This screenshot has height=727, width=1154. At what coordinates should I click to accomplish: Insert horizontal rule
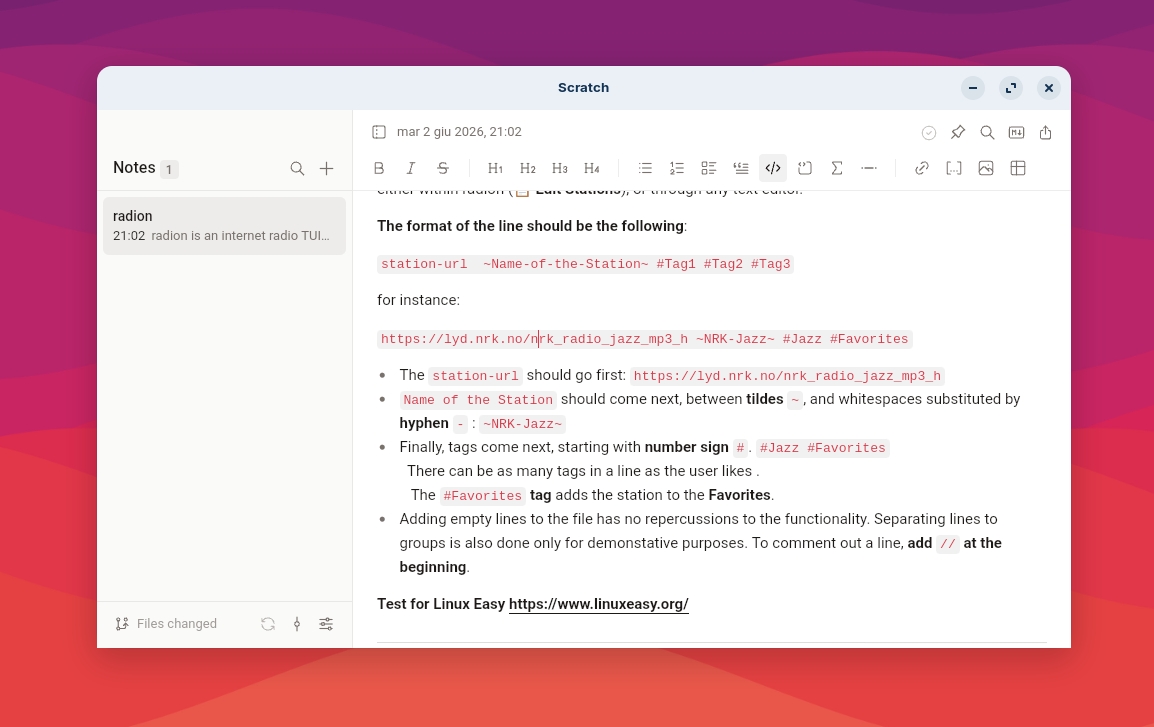(869, 169)
